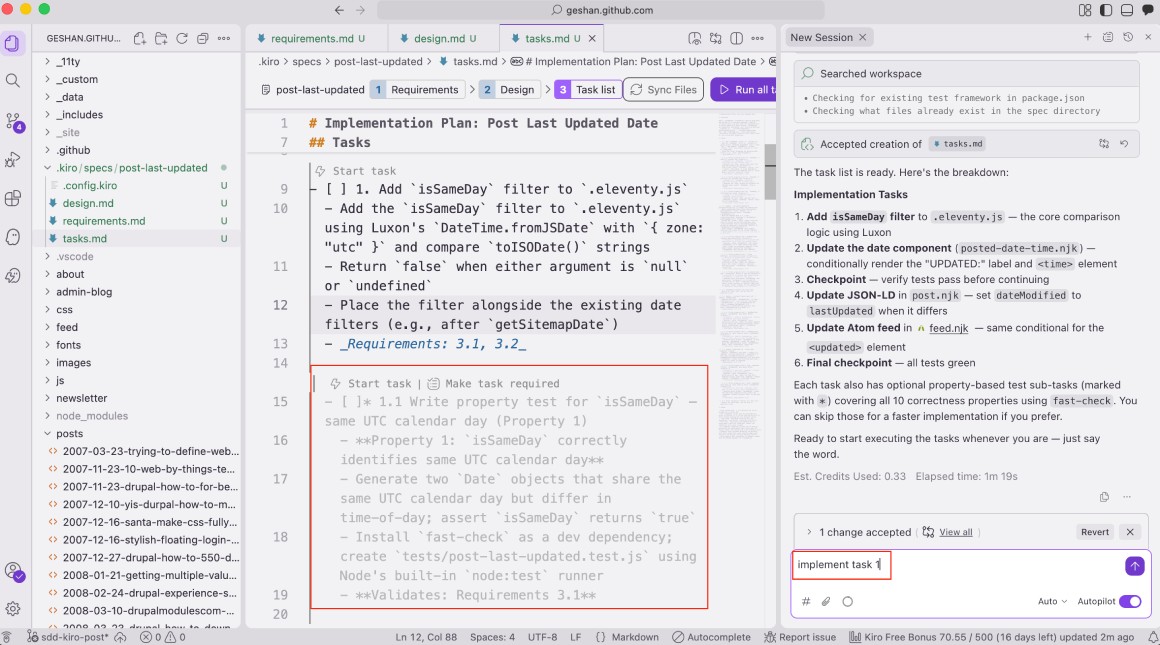This screenshot has height=645, width=1160.
Task: Click the Run all tasks button
Action: click(x=744, y=90)
